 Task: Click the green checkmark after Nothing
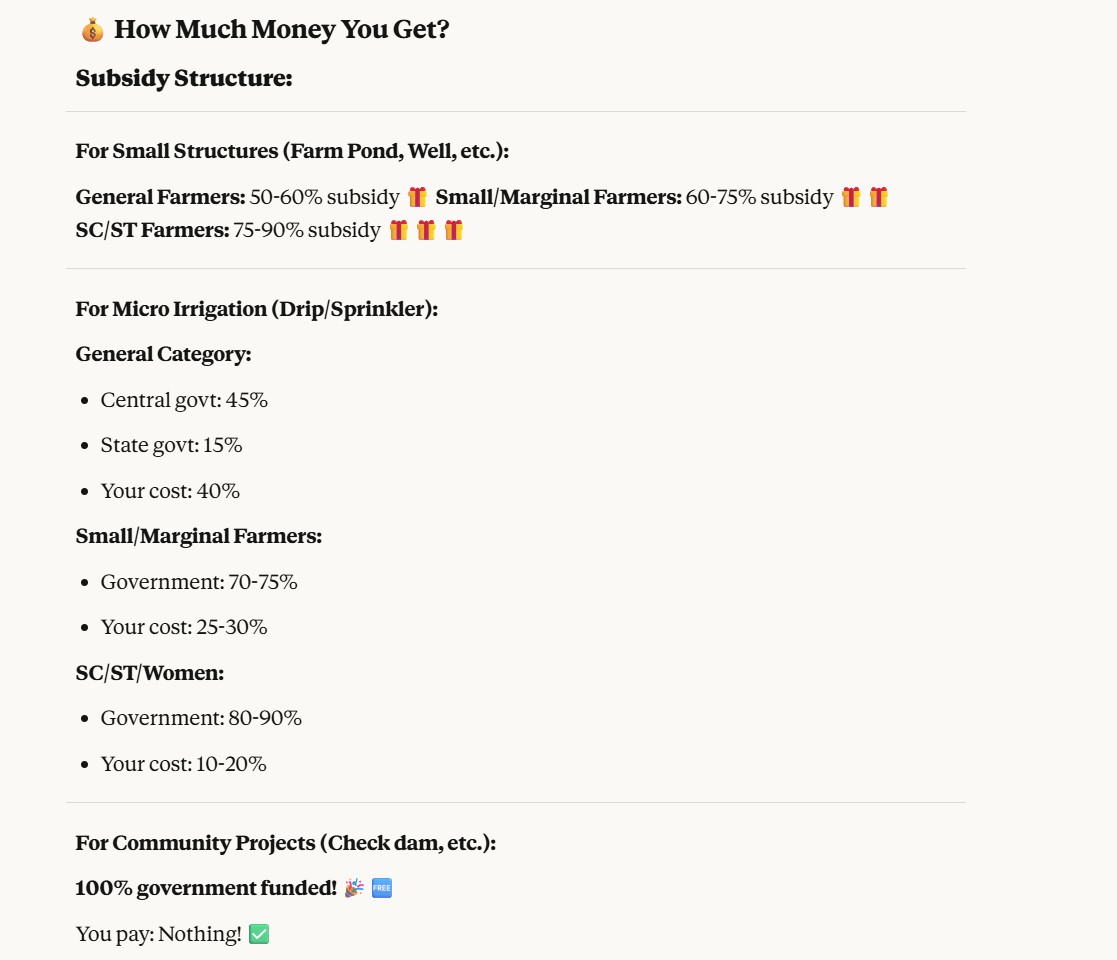(x=259, y=934)
